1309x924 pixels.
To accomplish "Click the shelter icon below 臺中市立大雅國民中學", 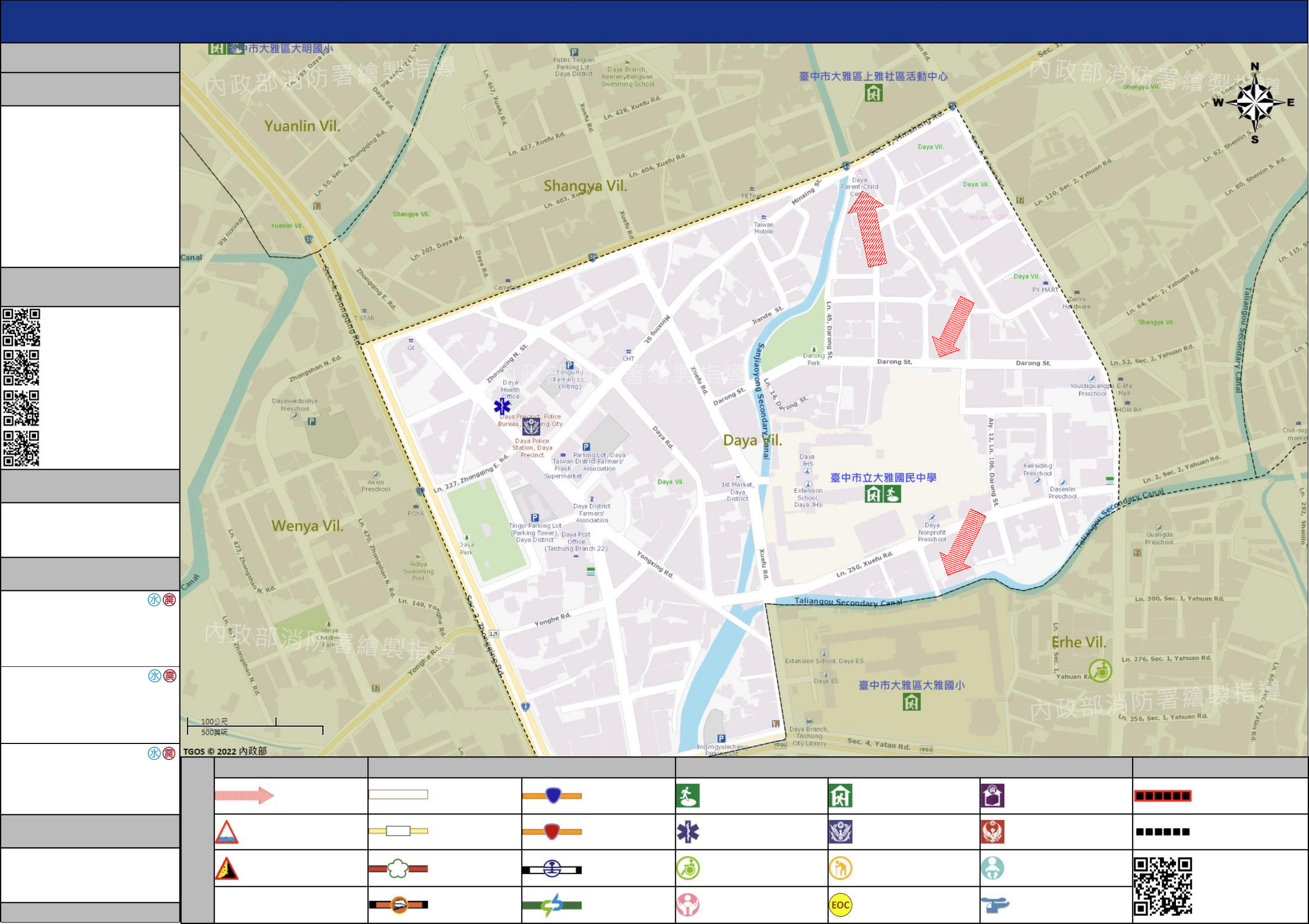I will click(873, 494).
